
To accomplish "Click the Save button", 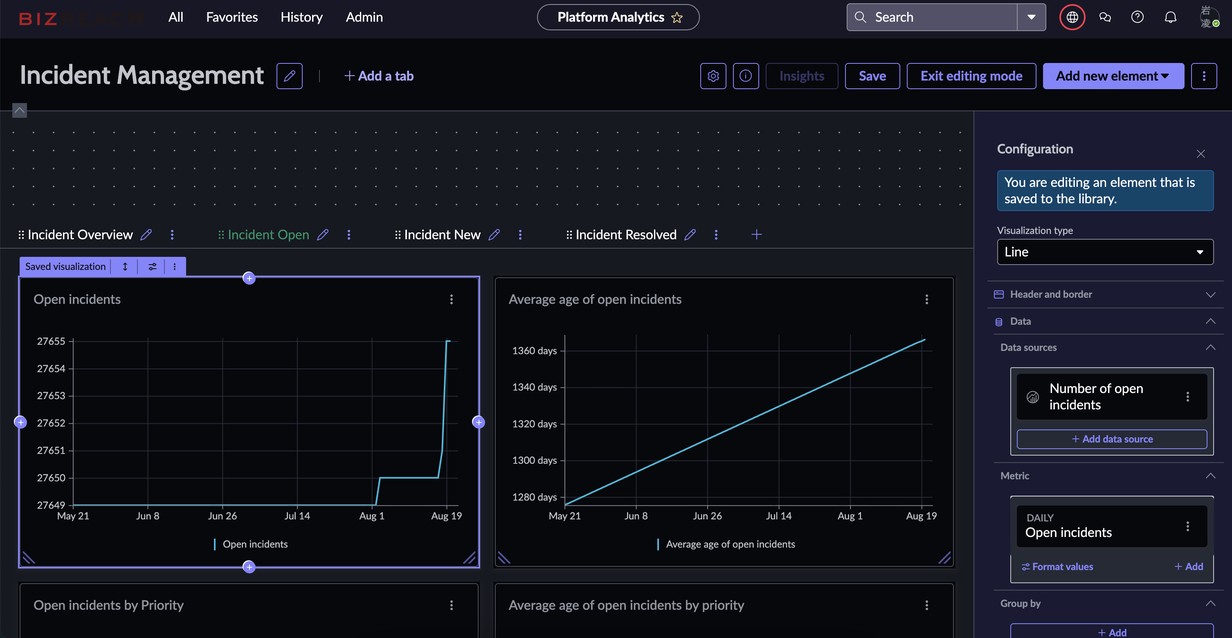I will pos(872,76).
